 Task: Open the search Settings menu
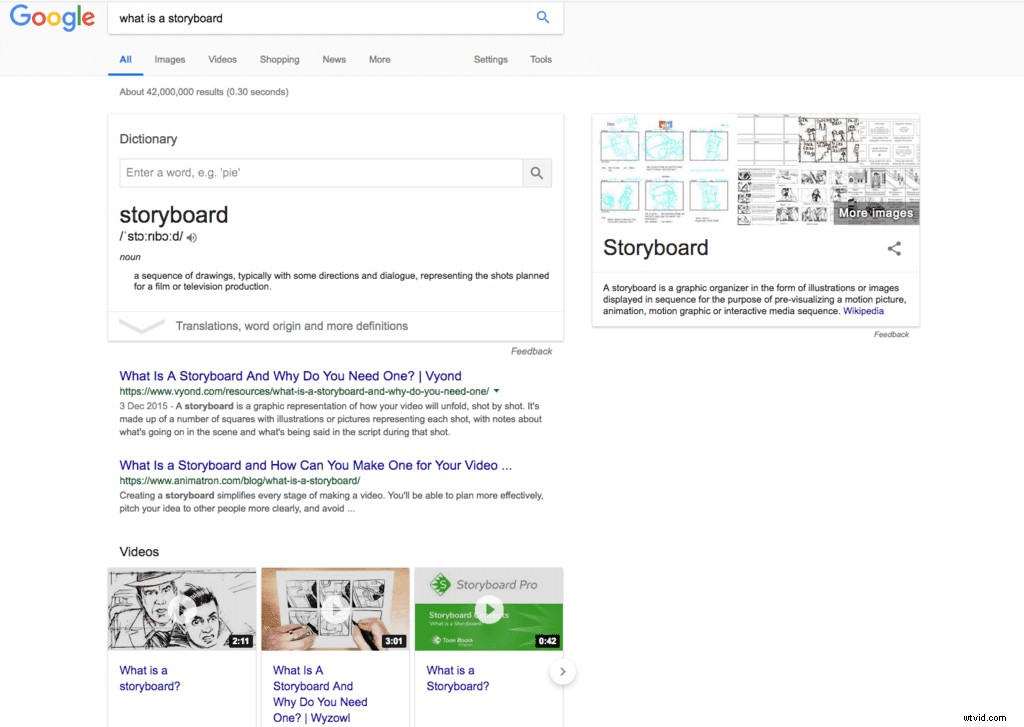490,59
